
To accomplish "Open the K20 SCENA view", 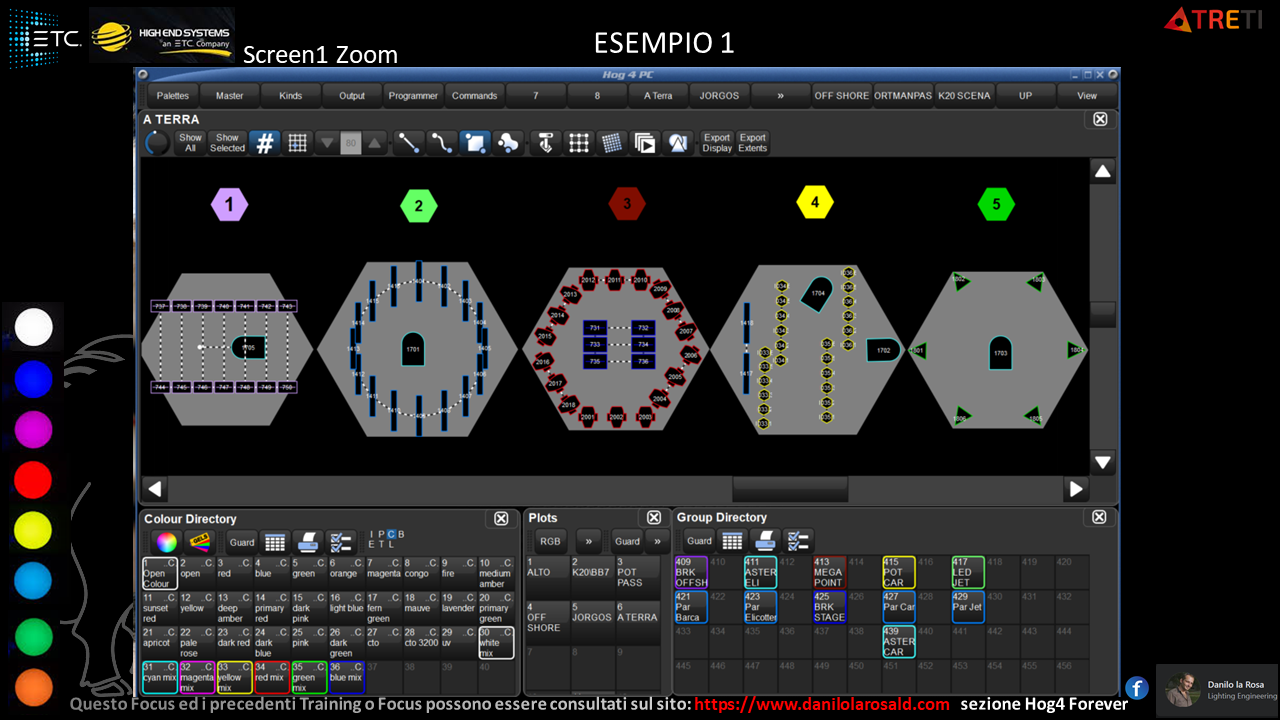I will point(964,95).
